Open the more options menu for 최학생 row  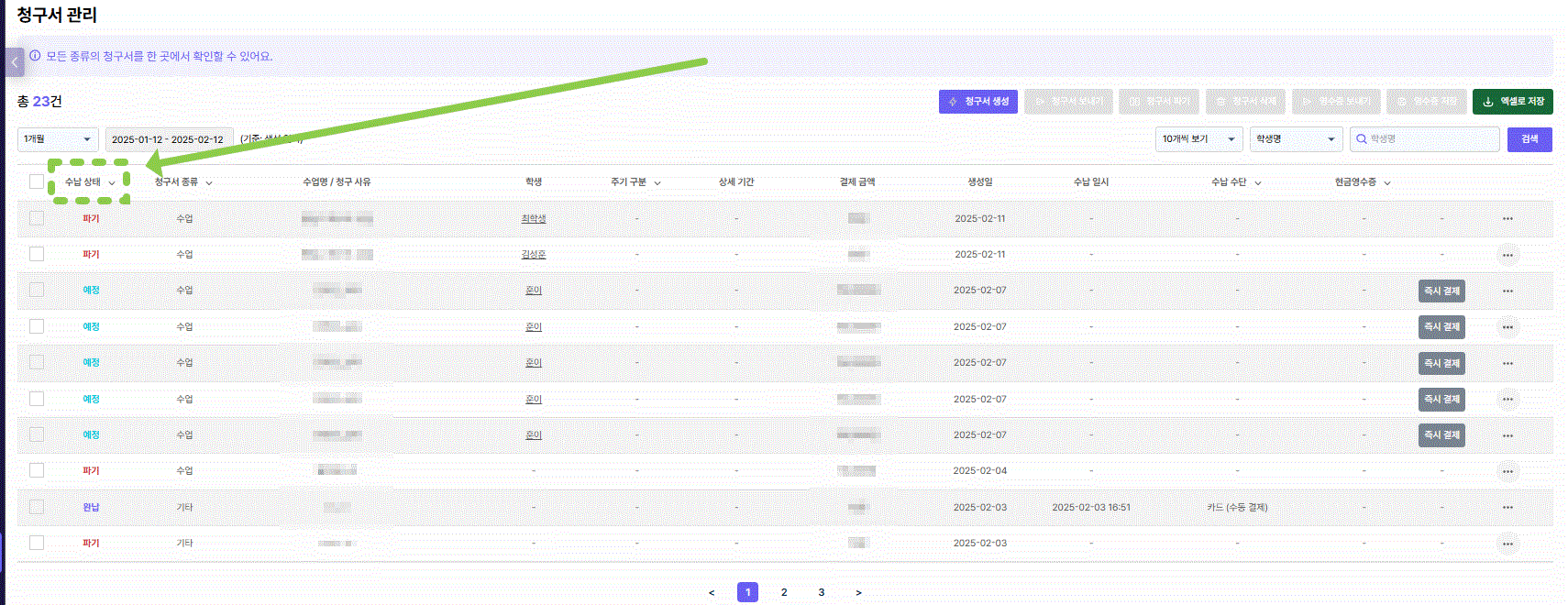tap(1507, 219)
